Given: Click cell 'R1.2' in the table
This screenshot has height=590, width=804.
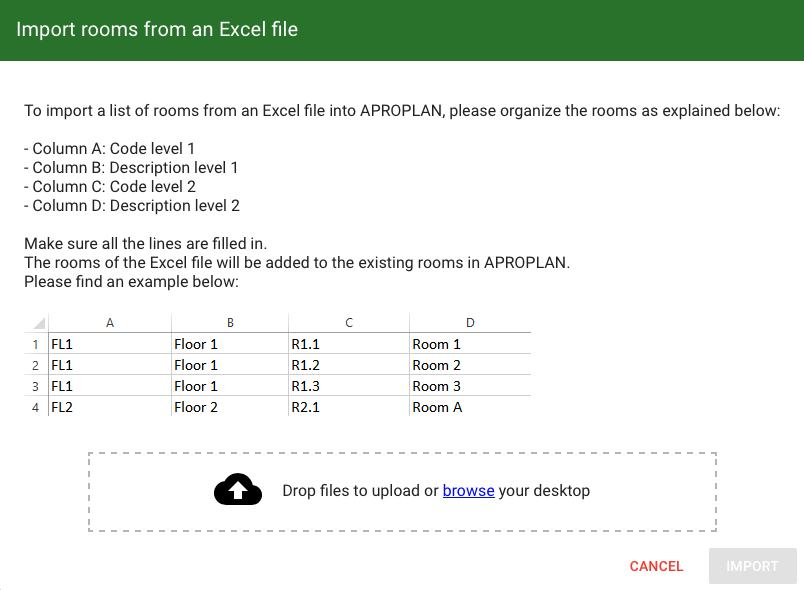Looking at the screenshot, I should click(x=349, y=365).
